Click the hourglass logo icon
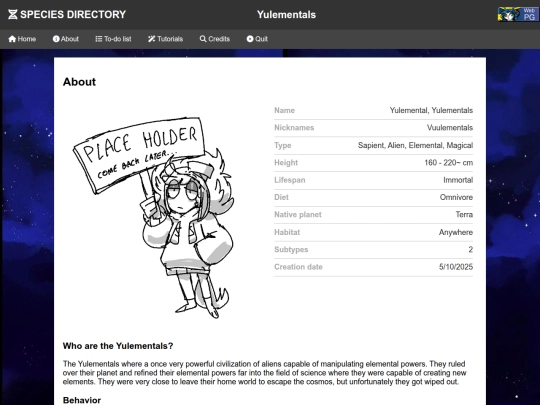The width and height of the screenshot is (540, 405). coord(12,14)
